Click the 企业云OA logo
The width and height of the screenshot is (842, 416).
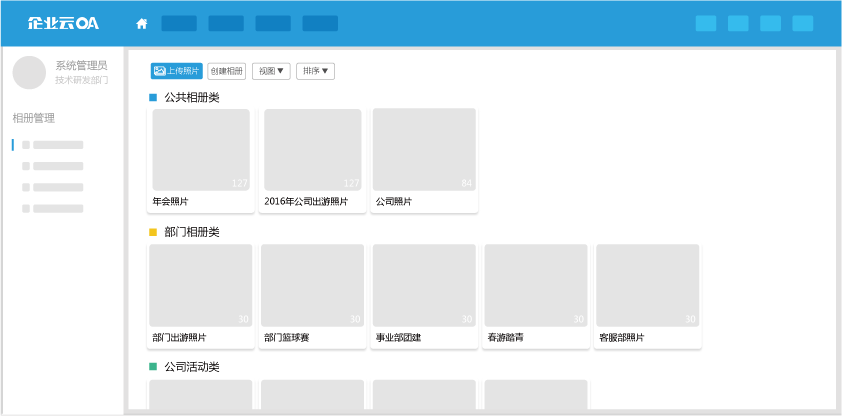(x=63, y=23)
